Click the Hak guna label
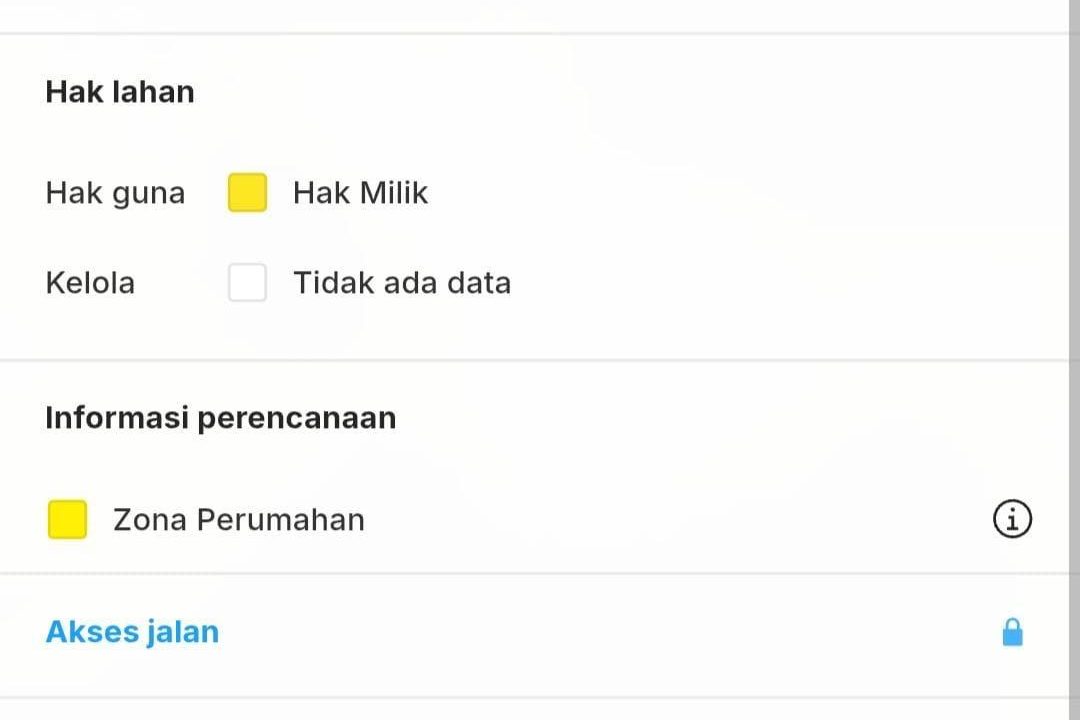Viewport: 1080px width, 720px height. click(x=115, y=193)
